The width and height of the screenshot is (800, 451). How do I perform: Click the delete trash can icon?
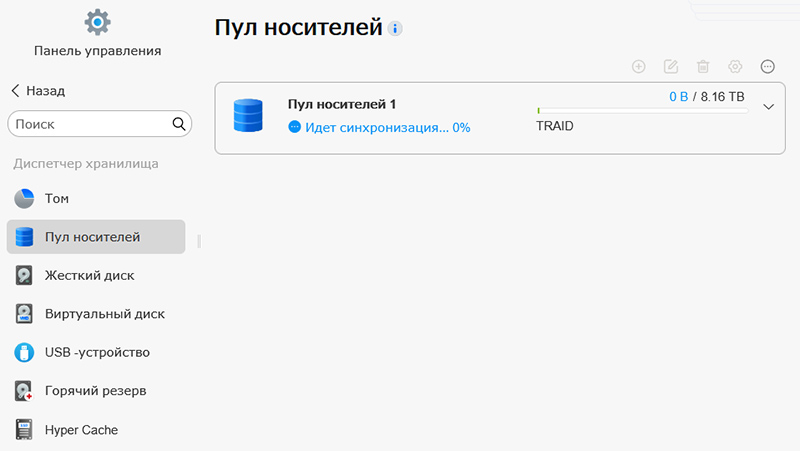[703, 66]
